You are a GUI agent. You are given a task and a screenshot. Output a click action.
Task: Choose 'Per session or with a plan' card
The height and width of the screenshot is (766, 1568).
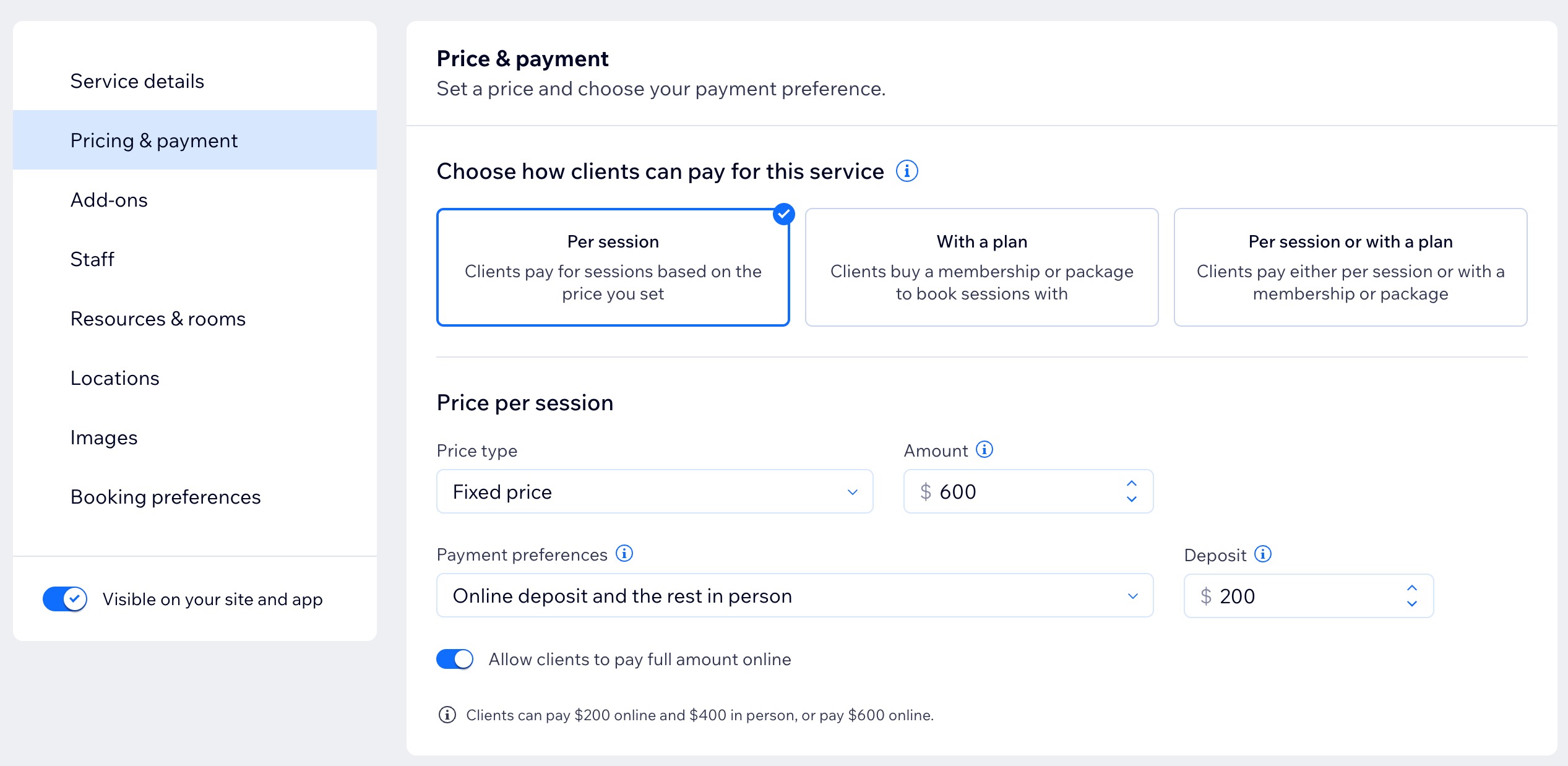coord(1350,267)
